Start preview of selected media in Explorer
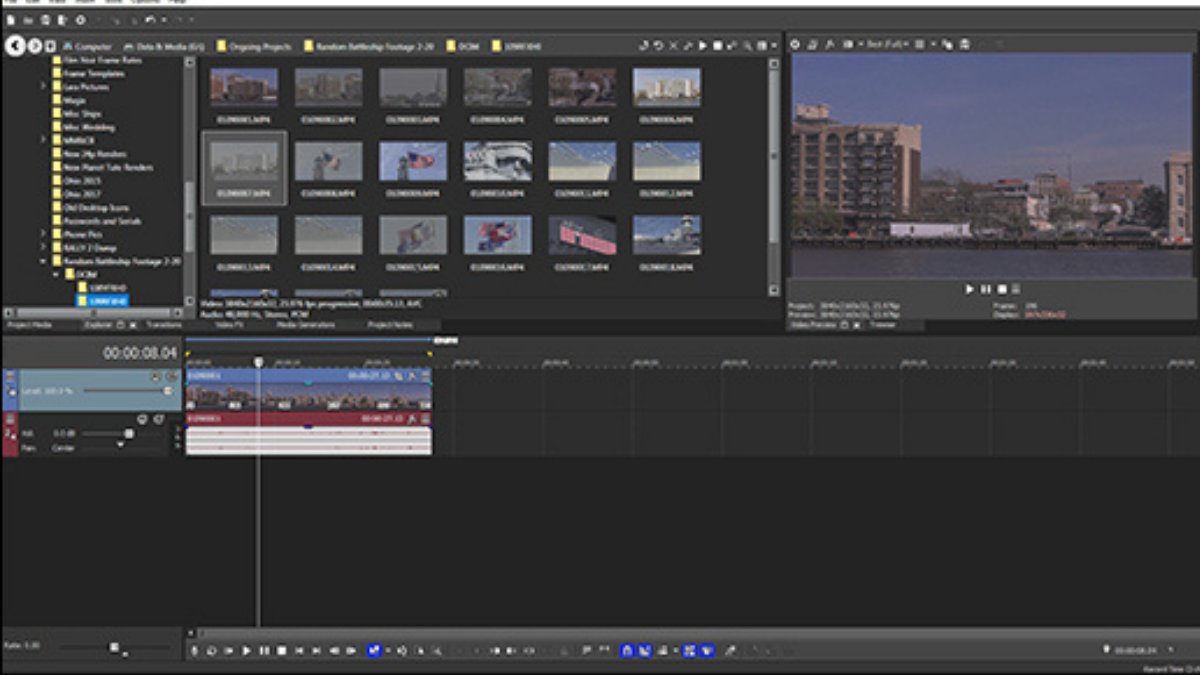 click(x=703, y=46)
